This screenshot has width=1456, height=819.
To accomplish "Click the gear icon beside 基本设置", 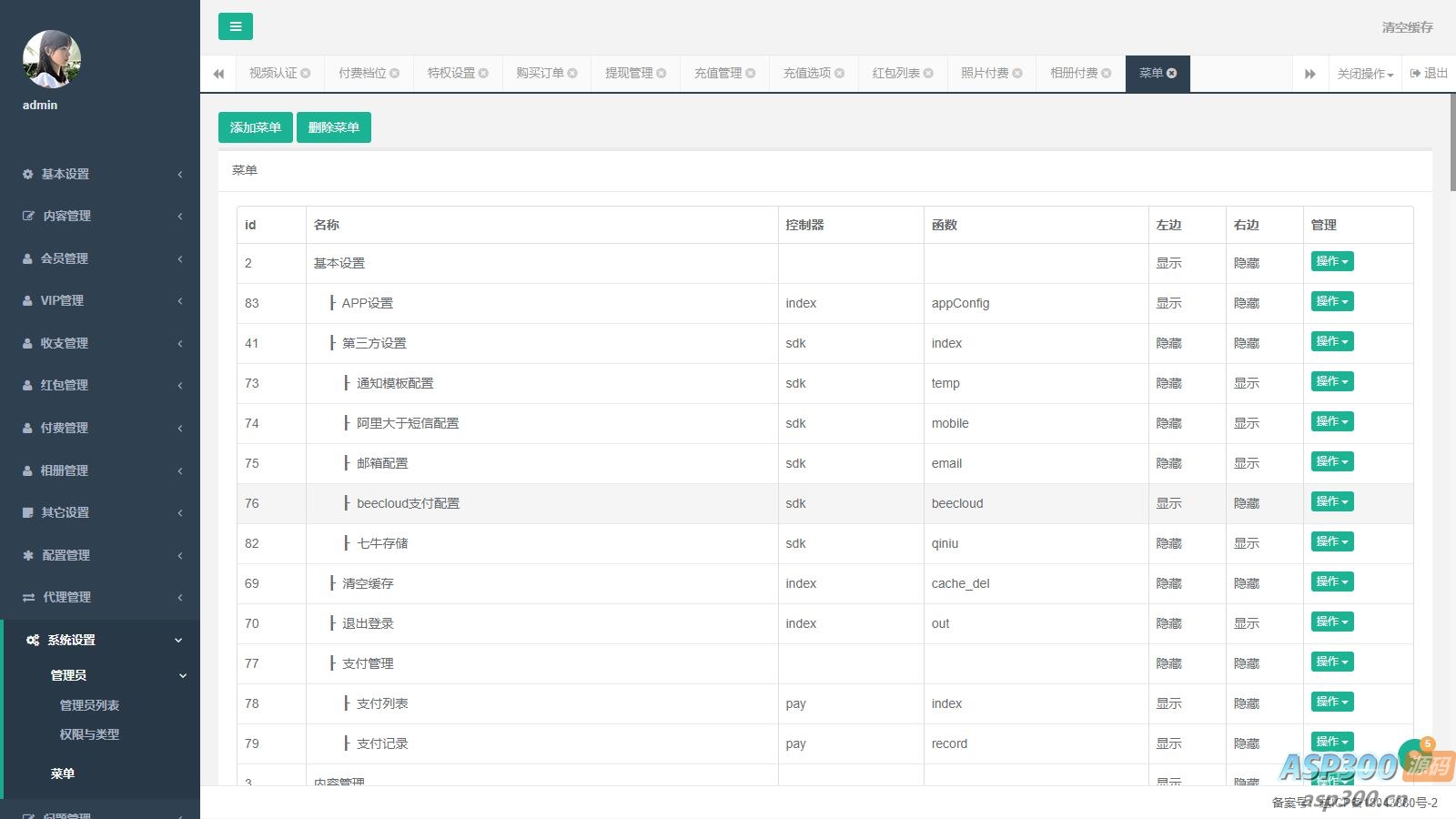I will 28,174.
